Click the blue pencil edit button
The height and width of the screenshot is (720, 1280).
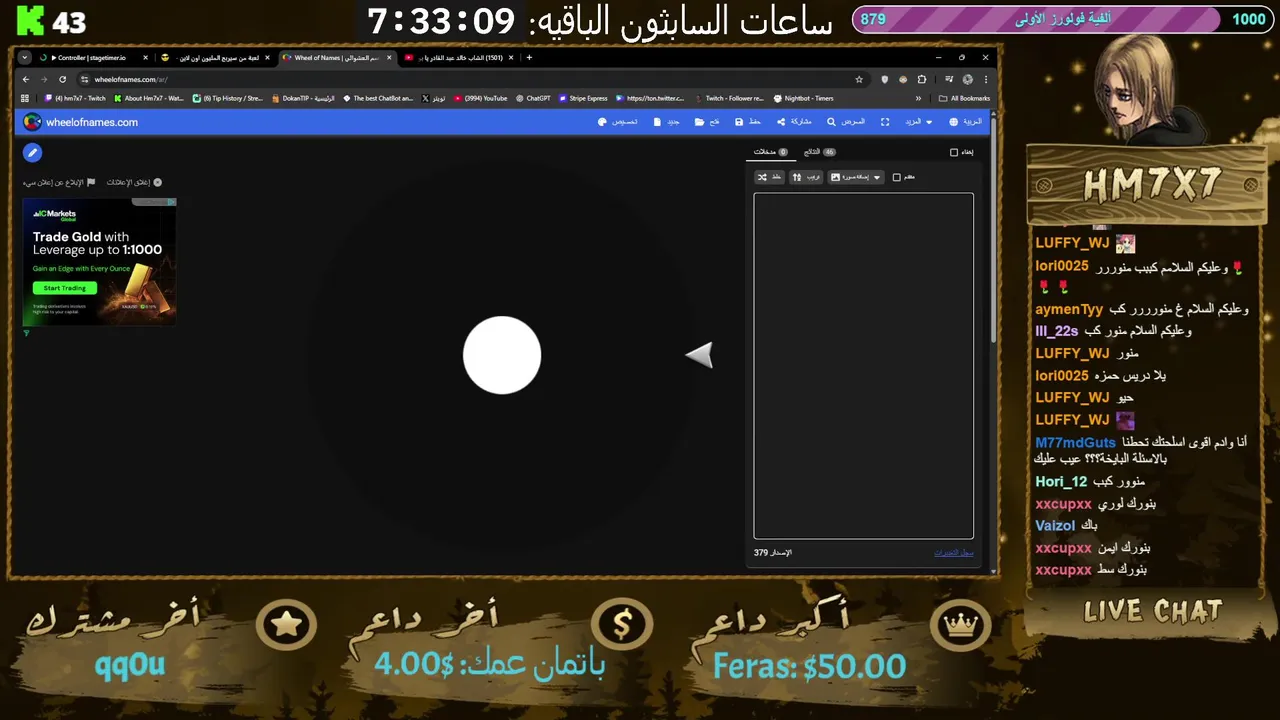(x=32, y=153)
